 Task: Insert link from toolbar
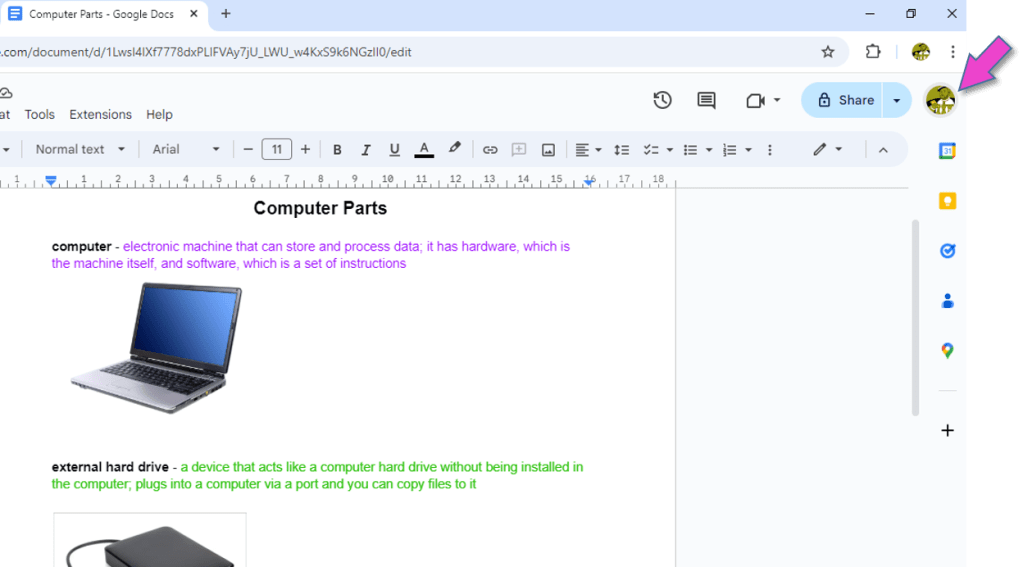click(x=490, y=150)
